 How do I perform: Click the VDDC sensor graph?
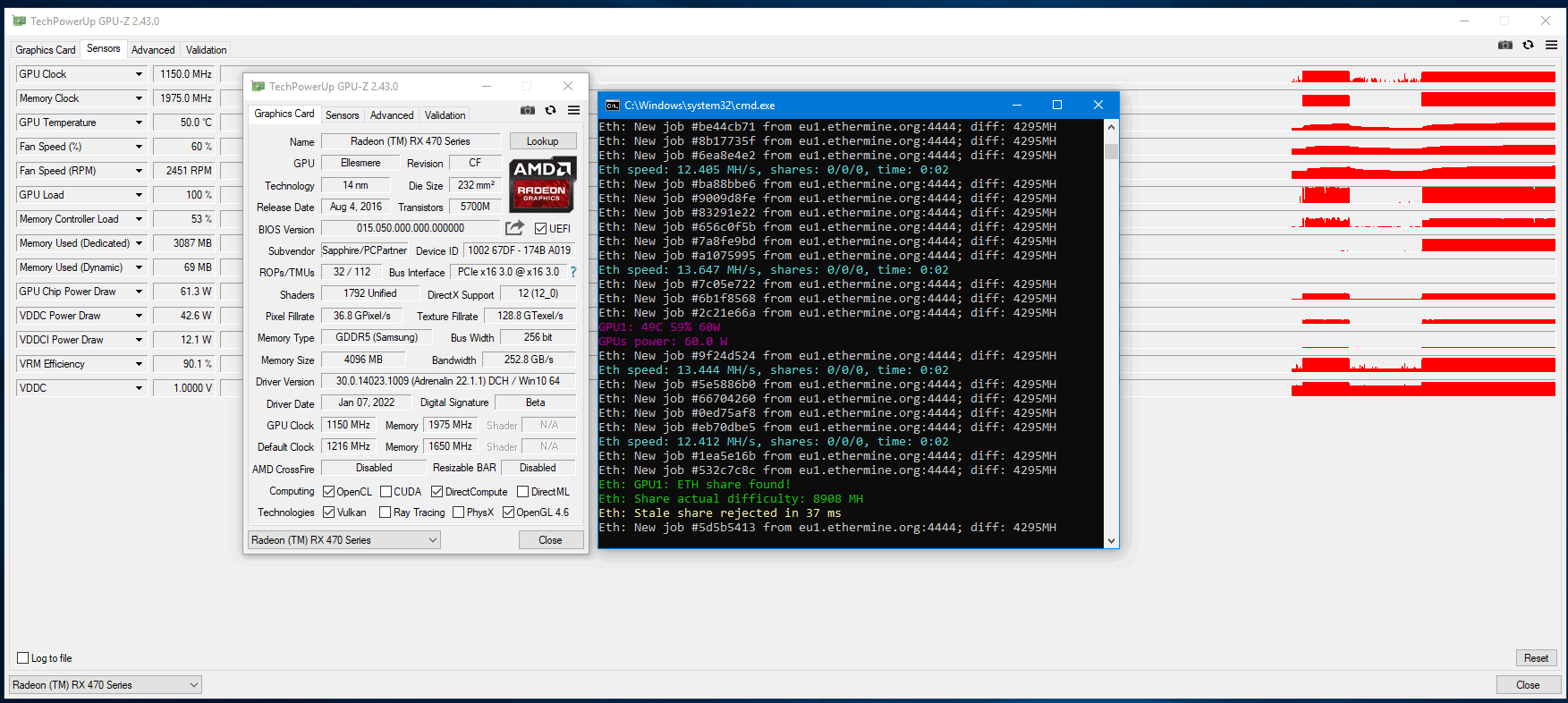tap(888, 388)
